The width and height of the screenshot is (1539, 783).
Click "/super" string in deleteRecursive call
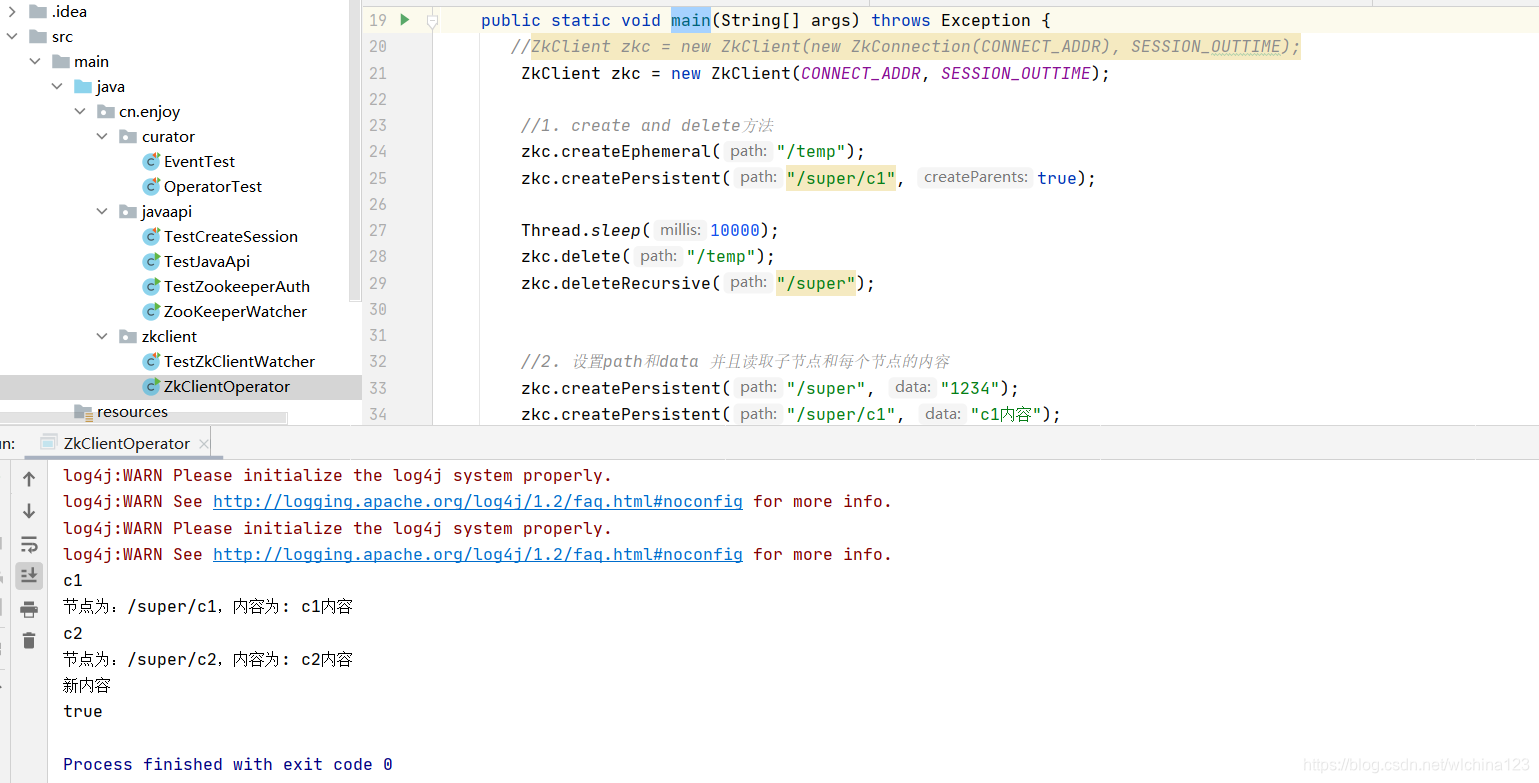(816, 283)
